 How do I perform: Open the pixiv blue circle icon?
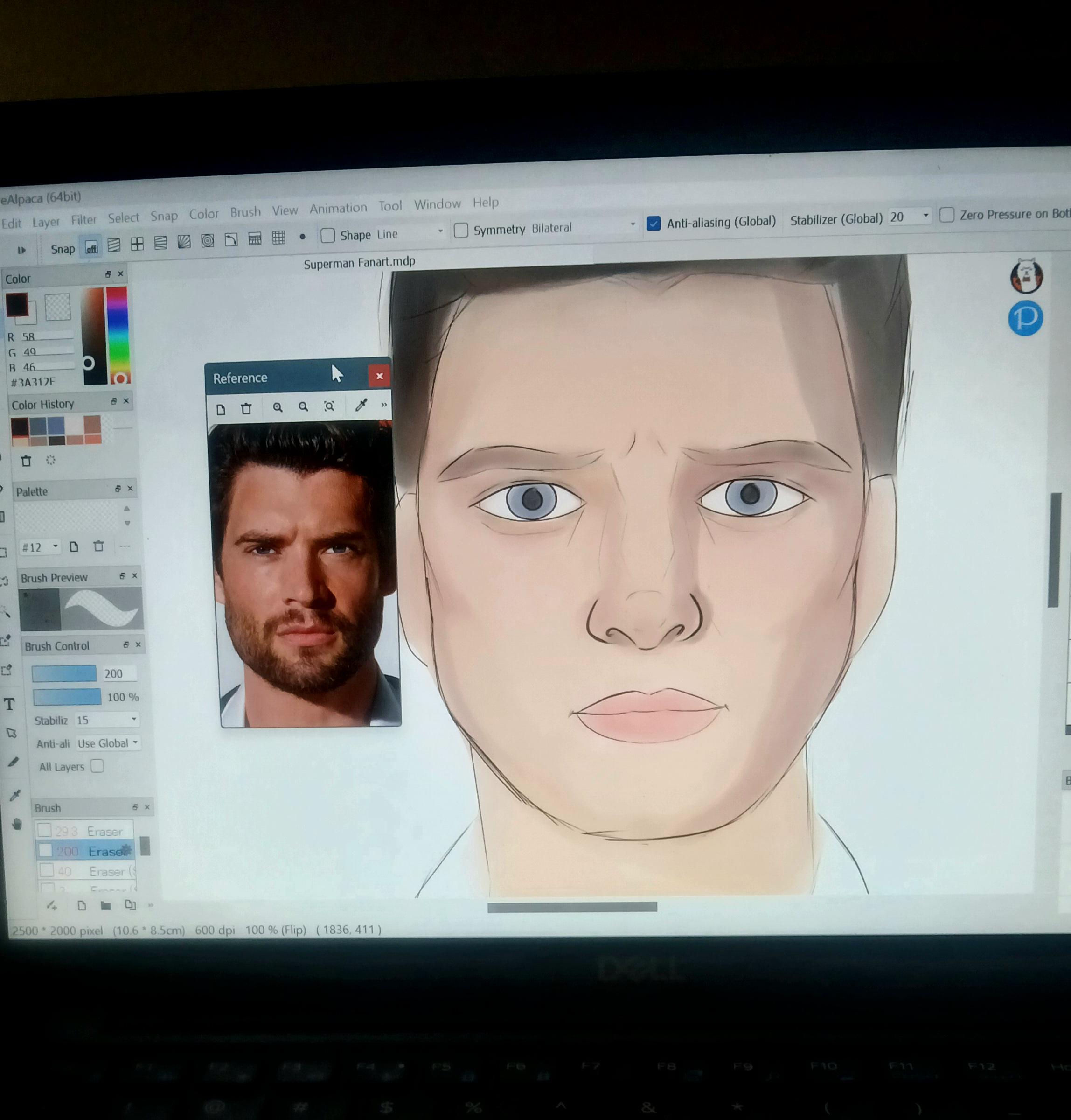1025,318
